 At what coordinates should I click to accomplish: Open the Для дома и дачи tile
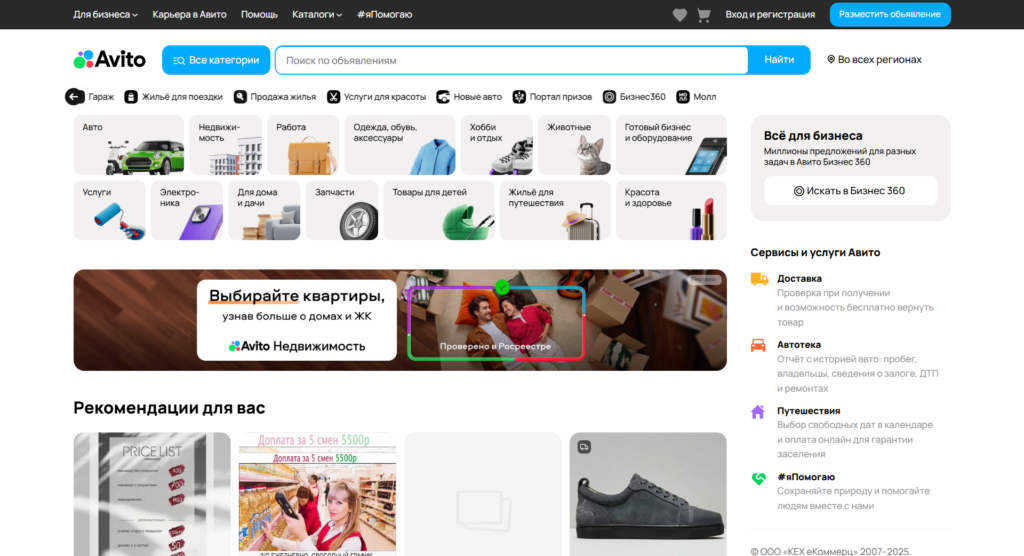click(x=264, y=210)
